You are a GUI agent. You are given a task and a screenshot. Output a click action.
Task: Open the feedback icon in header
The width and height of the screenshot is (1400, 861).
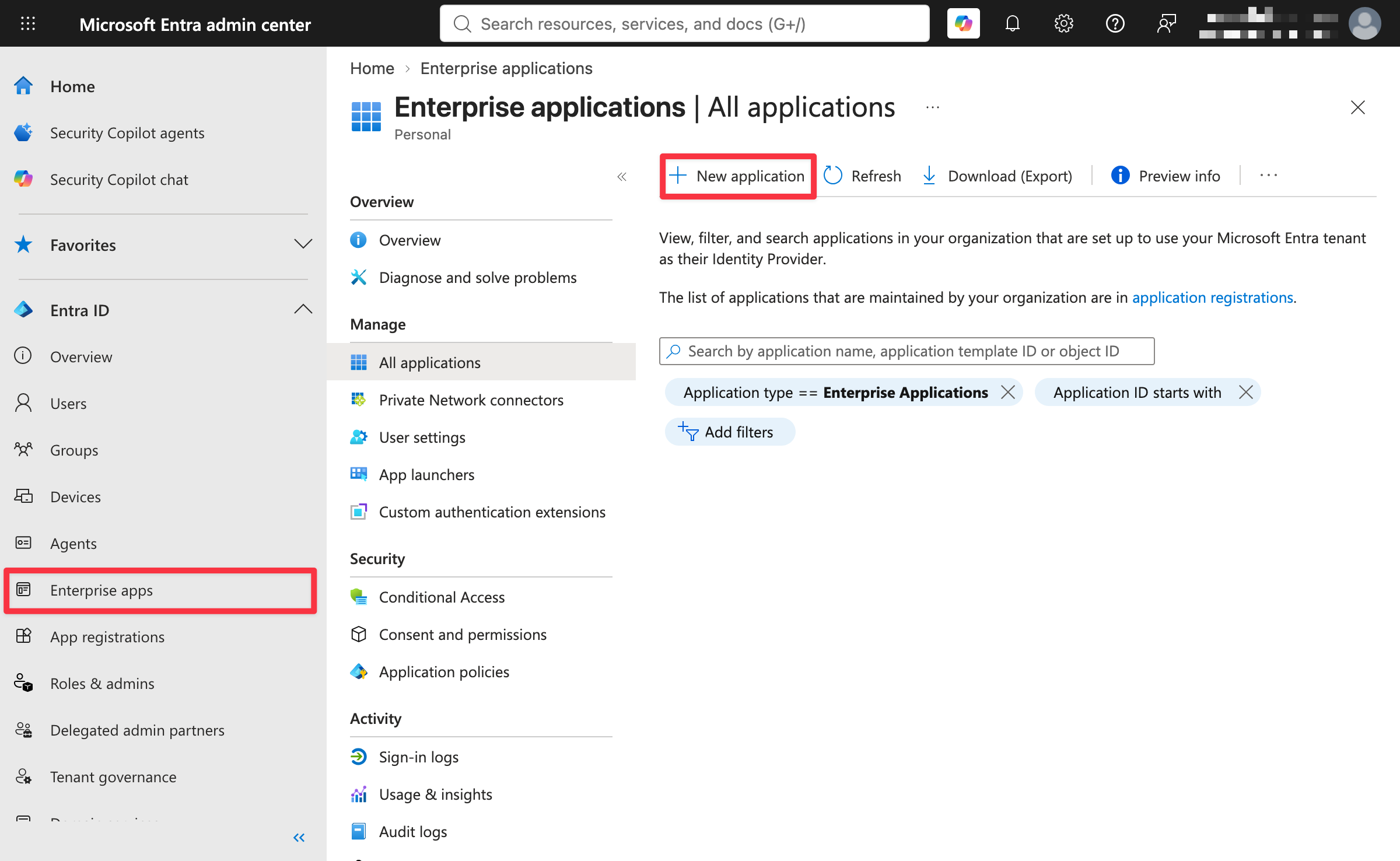click(1166, 23)
